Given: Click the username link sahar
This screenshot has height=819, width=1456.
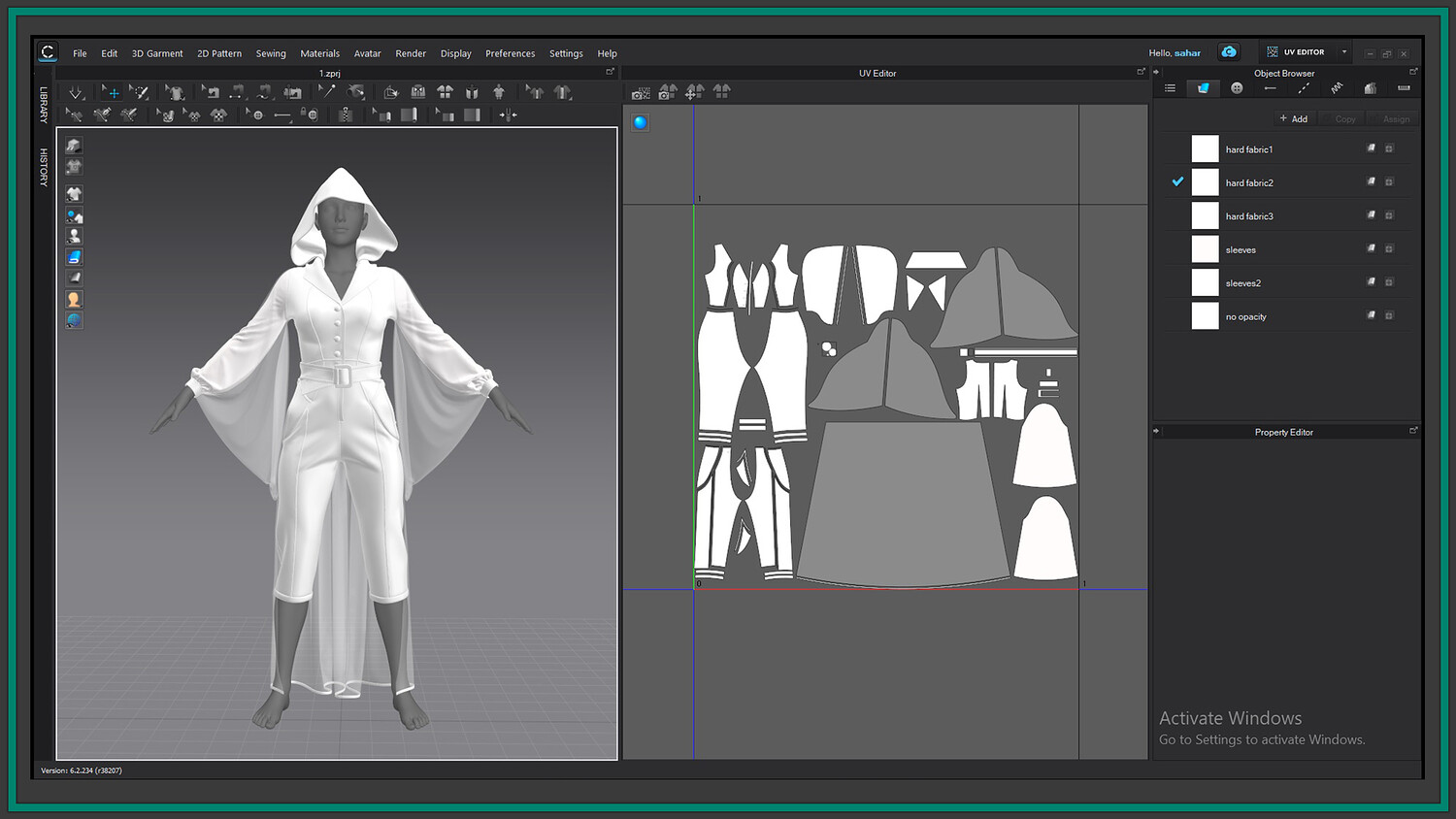Looking at the screenshot, I should pyautogui.click(x=1187, y=53).
